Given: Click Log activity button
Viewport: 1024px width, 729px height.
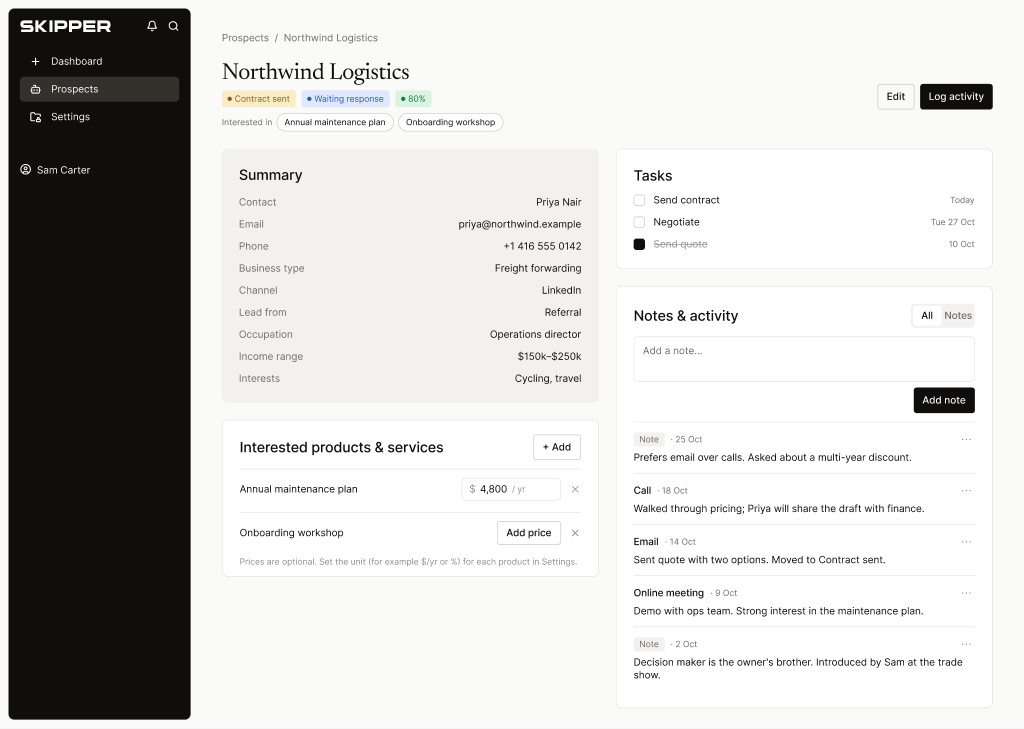Looking at the screenshot, I should point(956,97).
